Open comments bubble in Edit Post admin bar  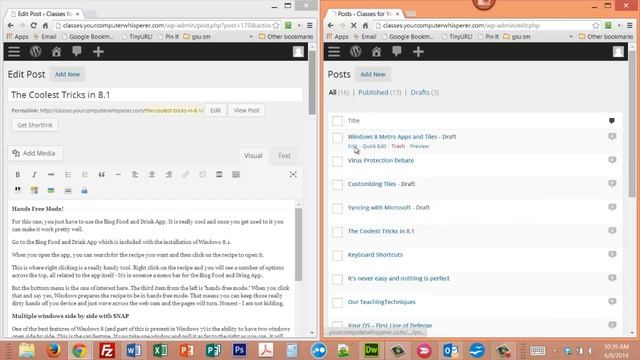coord(77,51)
